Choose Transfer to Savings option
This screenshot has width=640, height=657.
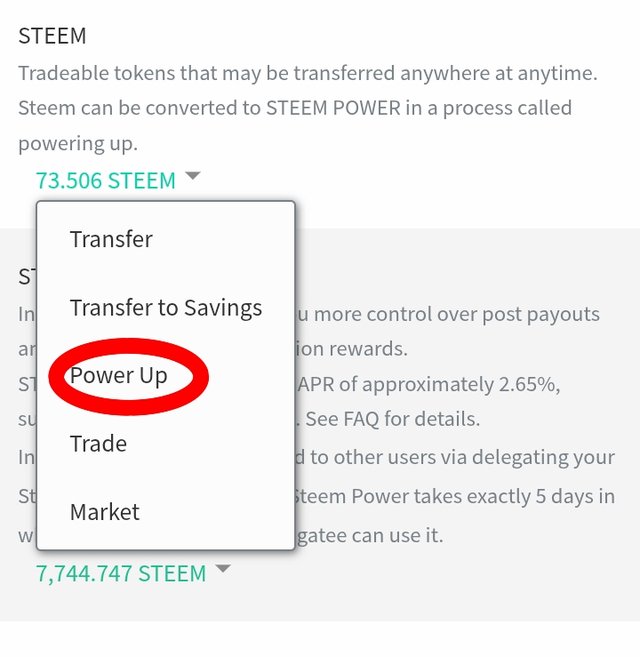(x=166, y=308)
